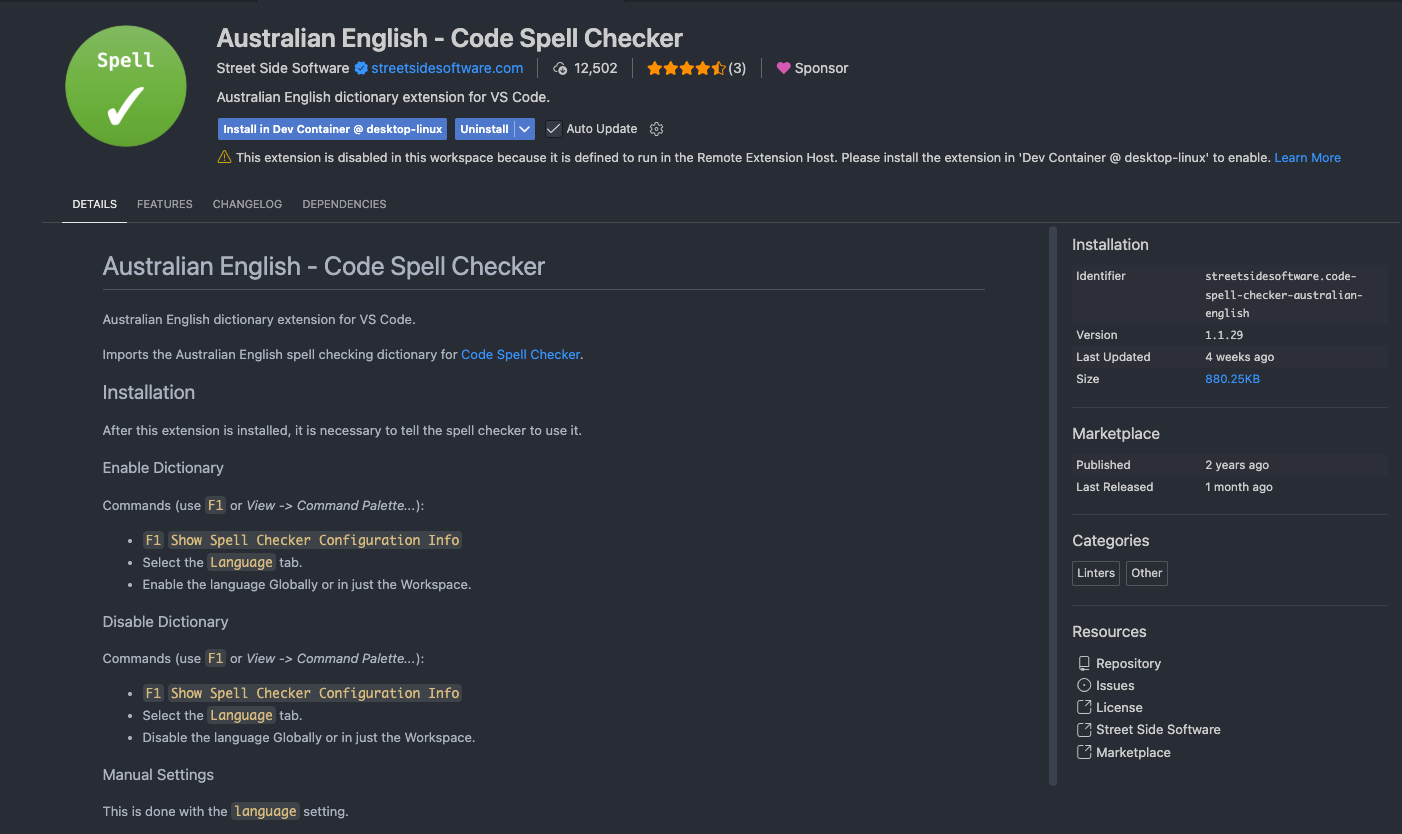Click the Uninstall button
This screenshot has height=834, width=1402.
coord(485,129)
